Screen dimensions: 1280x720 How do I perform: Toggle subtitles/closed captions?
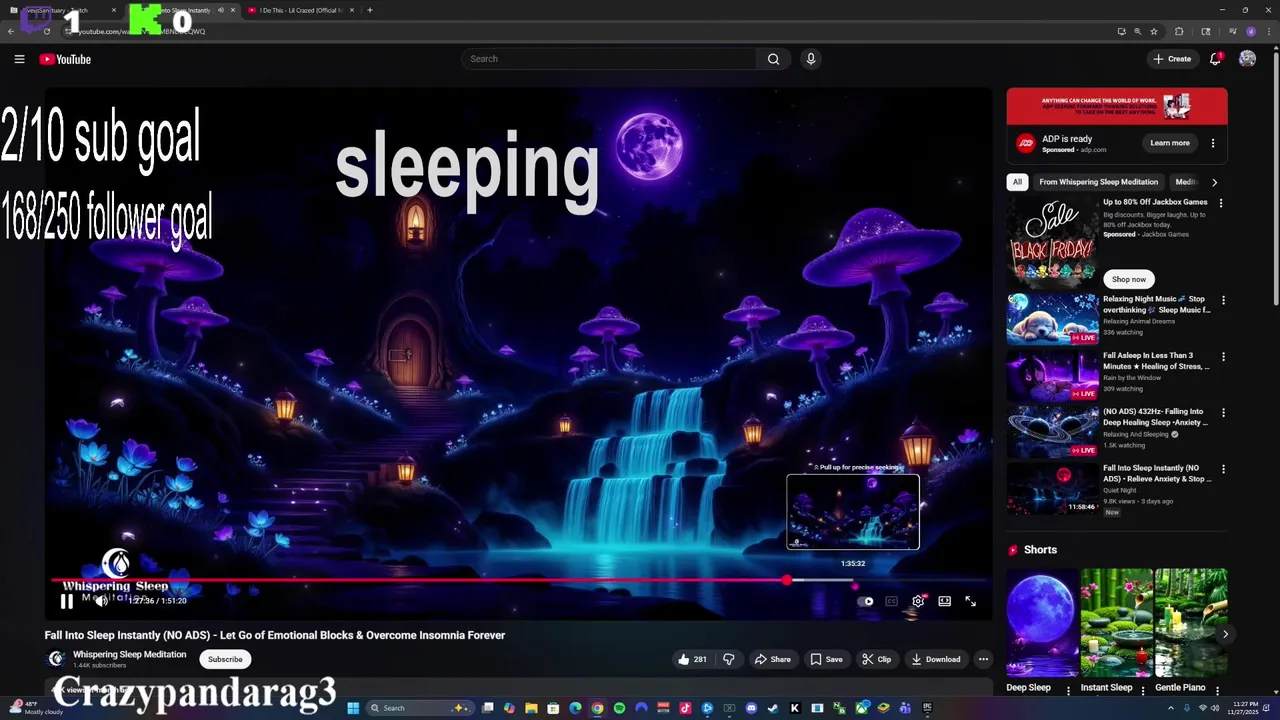(892, 601)
